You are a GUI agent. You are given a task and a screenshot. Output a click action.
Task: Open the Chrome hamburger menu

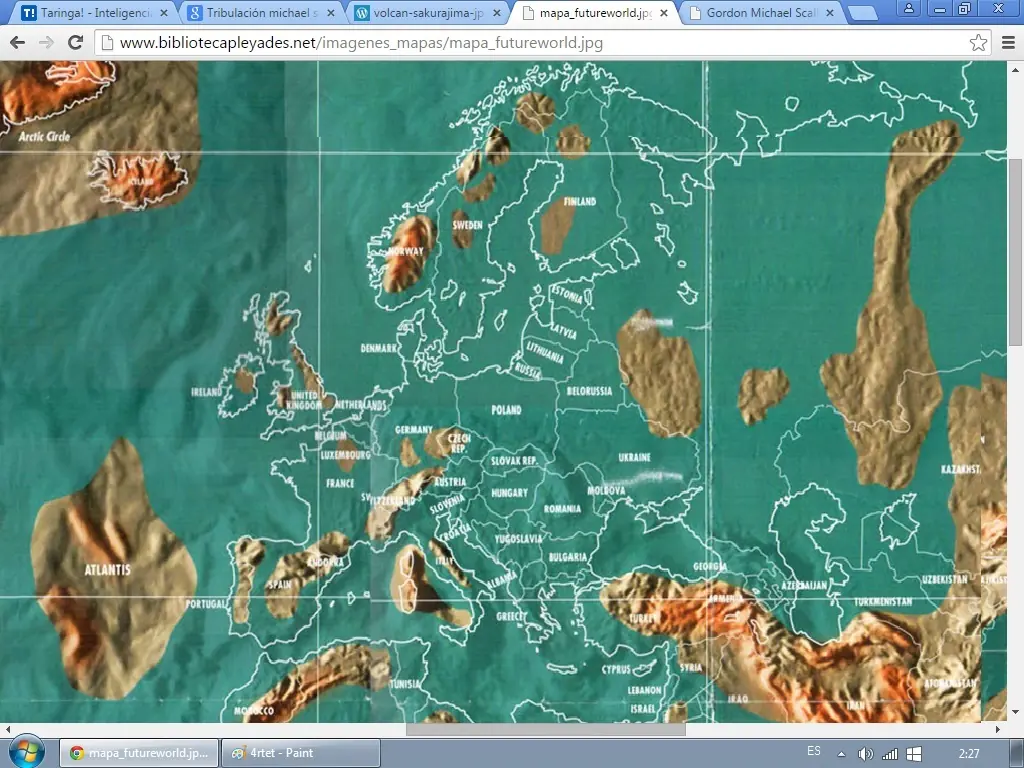coord(1008,42)
